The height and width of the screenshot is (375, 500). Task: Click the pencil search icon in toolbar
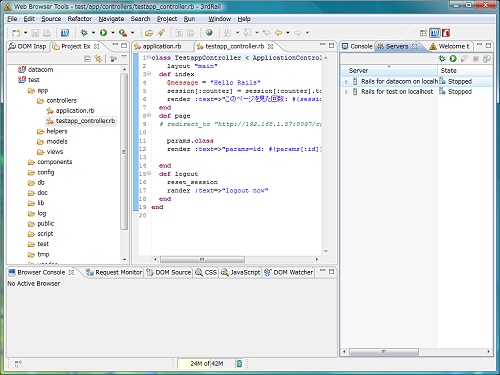pyautogui.click(x=161, y=33)
